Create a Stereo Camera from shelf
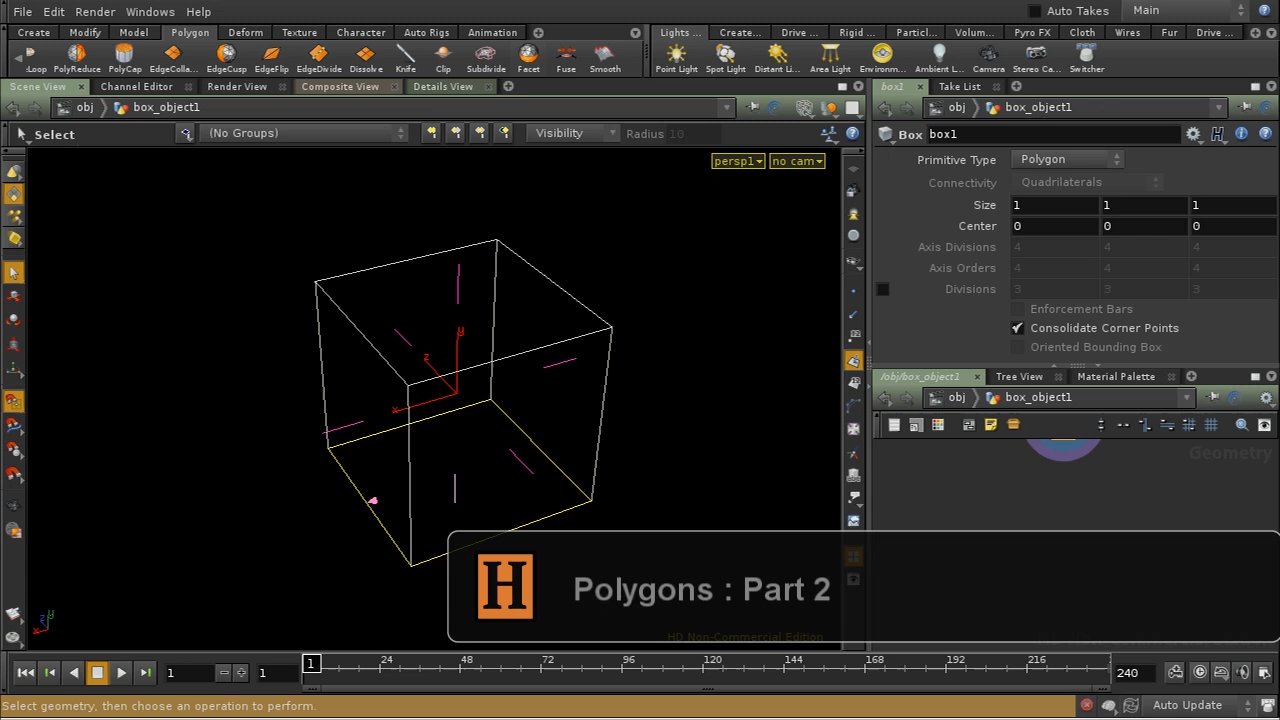1280x720 pixels. tap(1036, 59)
